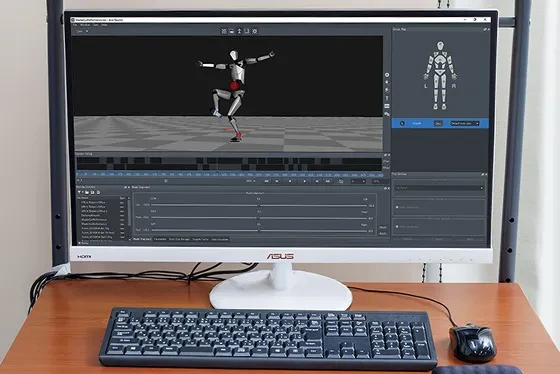The image size is (560, 374).
Task: Click the document icon in file directory toolbar
Action: pyautogui.click(x=98, y=192)
